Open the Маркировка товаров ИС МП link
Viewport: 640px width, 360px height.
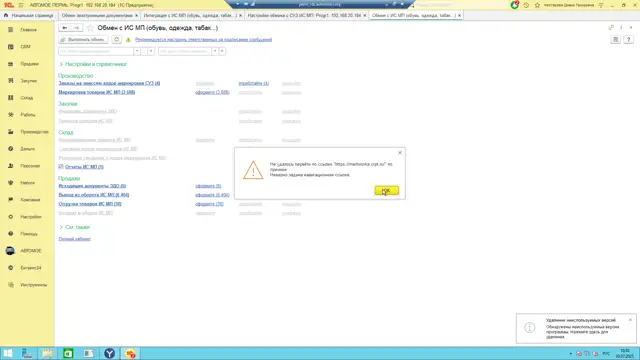pos(97,92)
